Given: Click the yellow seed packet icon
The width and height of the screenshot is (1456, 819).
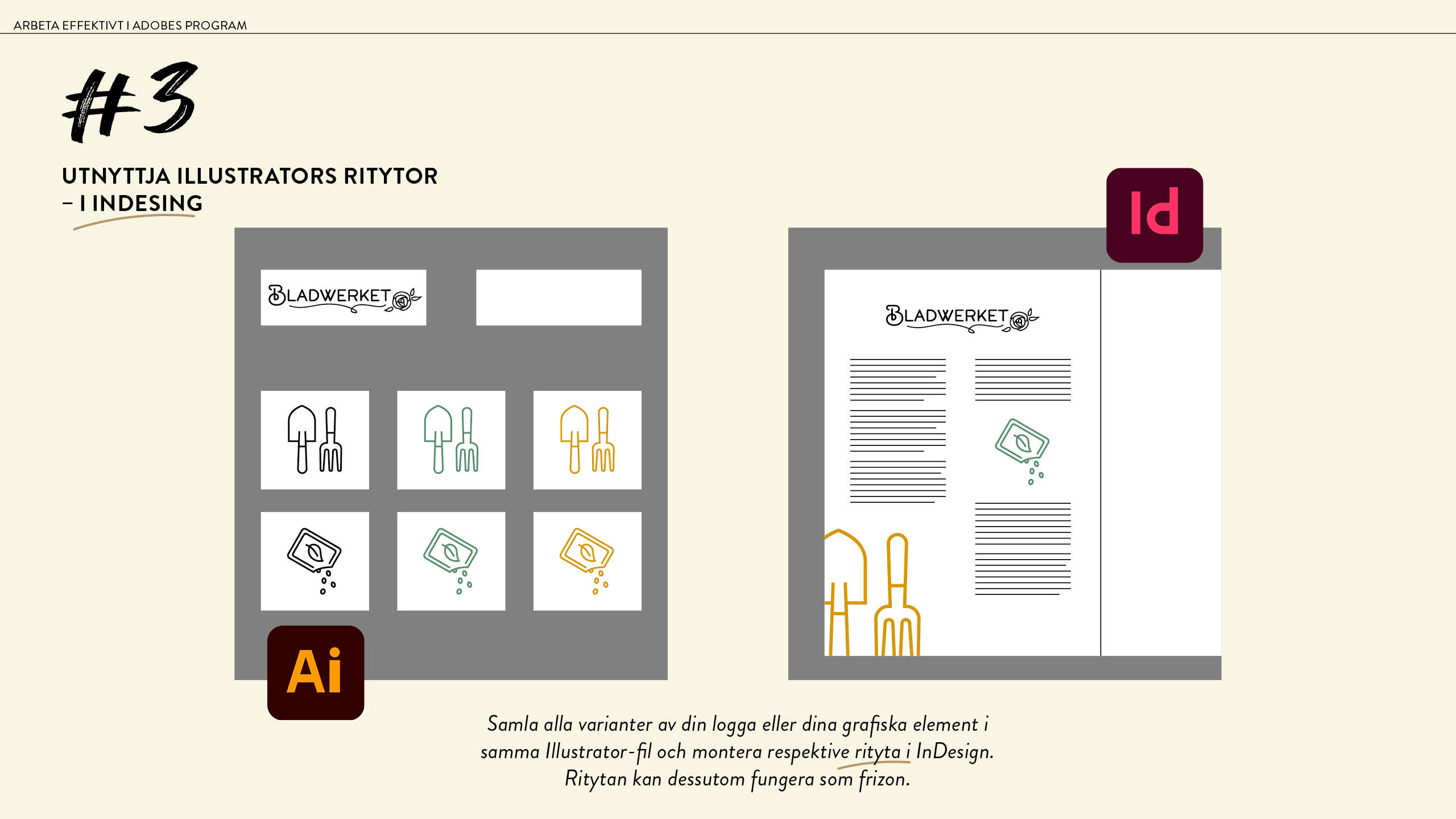Looking at the screenshot, I should click(x=585, y=558).
